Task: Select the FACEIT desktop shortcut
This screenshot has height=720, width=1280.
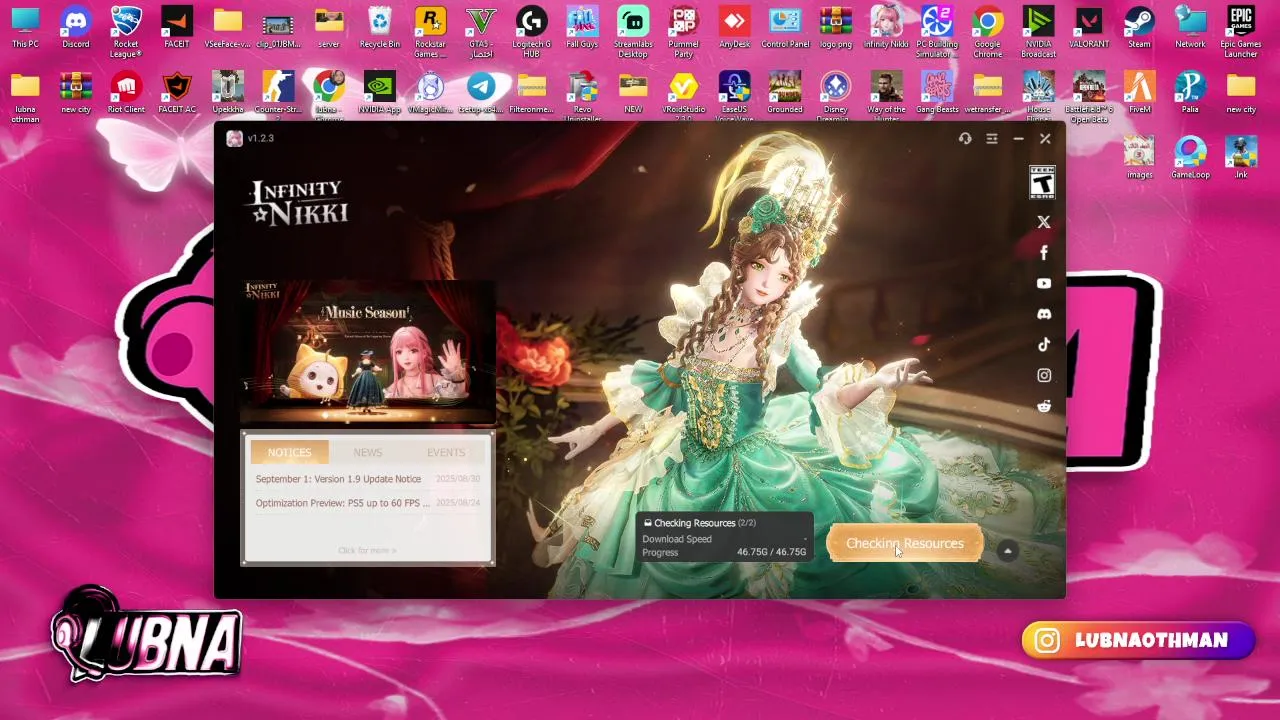Action: [x=177, y=27]
